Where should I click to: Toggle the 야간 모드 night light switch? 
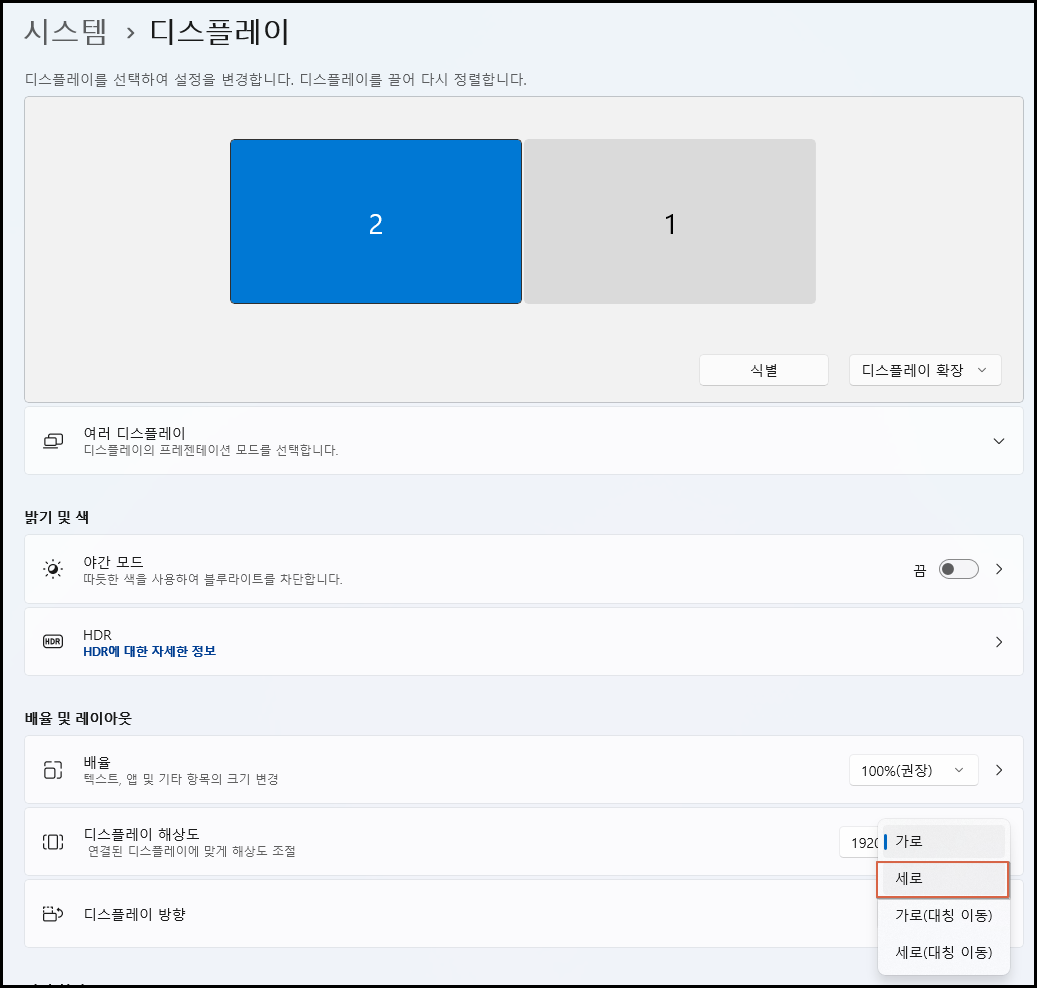pyautogui.click(x=958, y=569)
